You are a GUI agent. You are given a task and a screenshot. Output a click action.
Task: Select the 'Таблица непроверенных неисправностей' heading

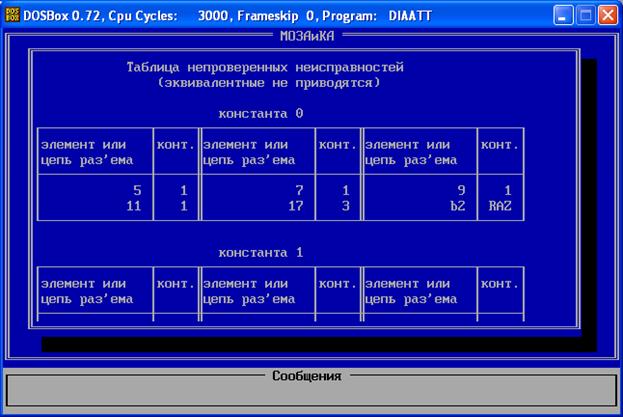click(264, 67)
